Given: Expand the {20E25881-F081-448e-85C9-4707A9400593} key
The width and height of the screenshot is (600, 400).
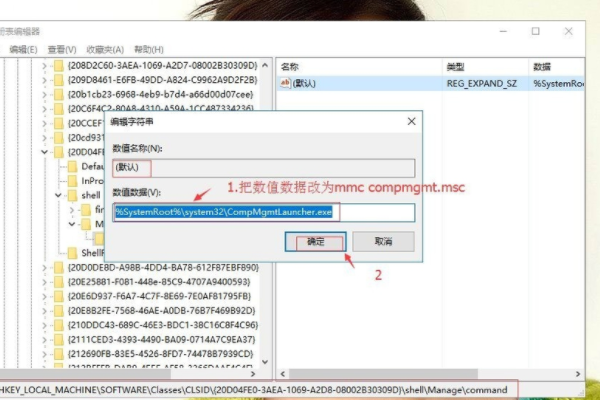Looking at the screenshot, I should click(44, 282).
